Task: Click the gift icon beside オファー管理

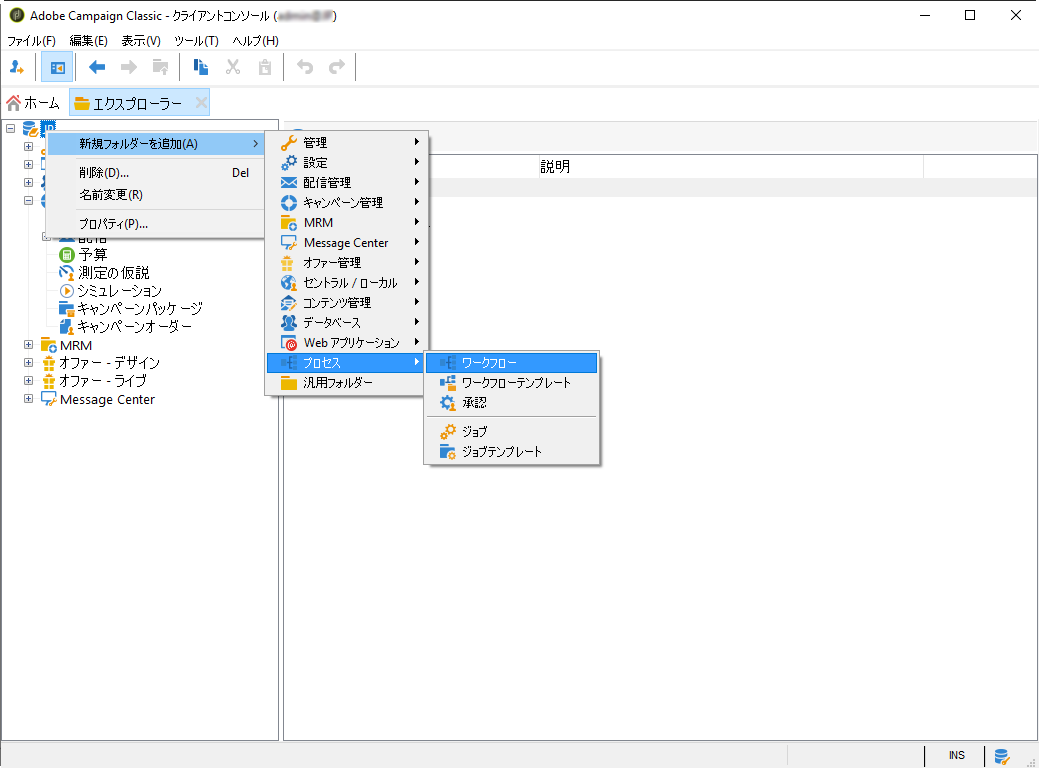Action: pyautogui.click(x=287, y=262)
